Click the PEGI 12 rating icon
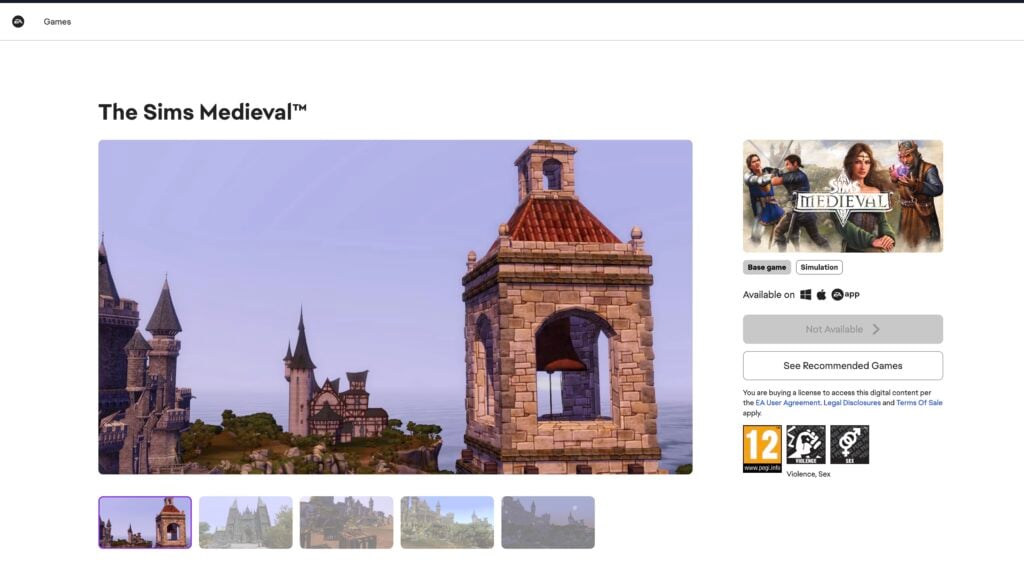The image size is (1024, 571). [x=762, y=448]
